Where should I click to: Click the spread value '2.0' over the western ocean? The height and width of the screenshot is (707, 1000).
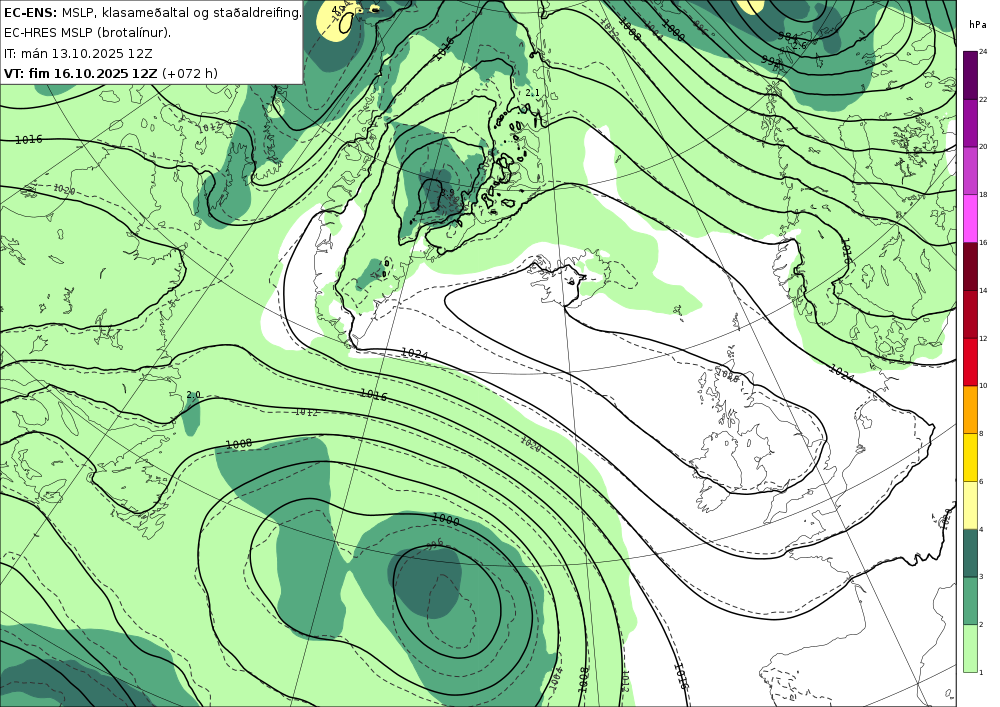tap(193, 395)
